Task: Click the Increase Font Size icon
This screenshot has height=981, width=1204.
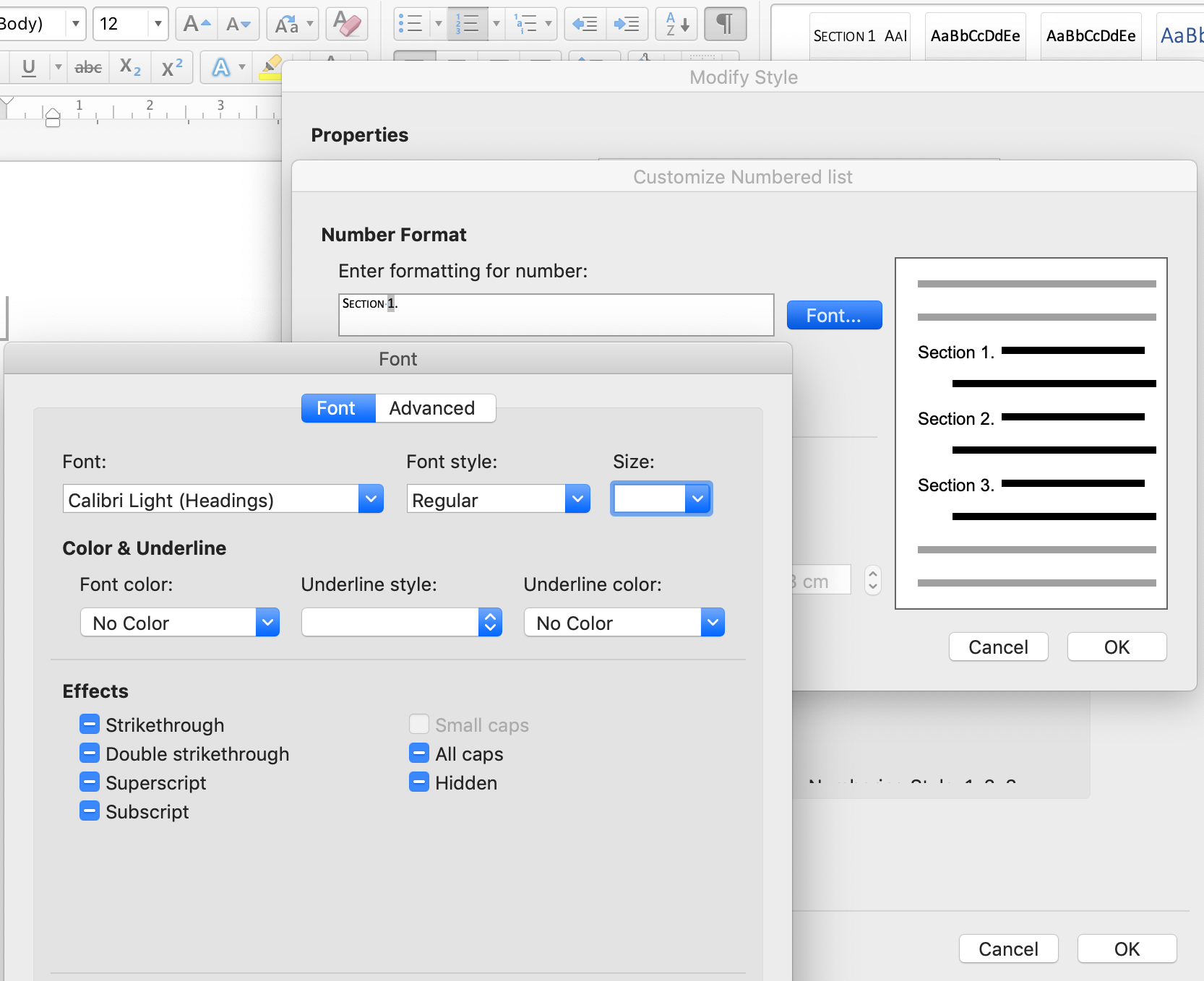Action: point(197,24)
